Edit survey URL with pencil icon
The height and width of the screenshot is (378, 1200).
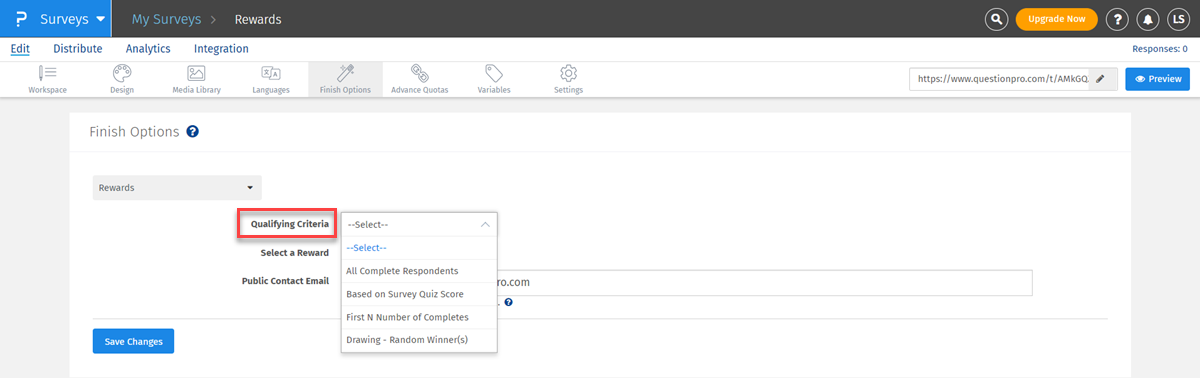tap(1100, 79)
